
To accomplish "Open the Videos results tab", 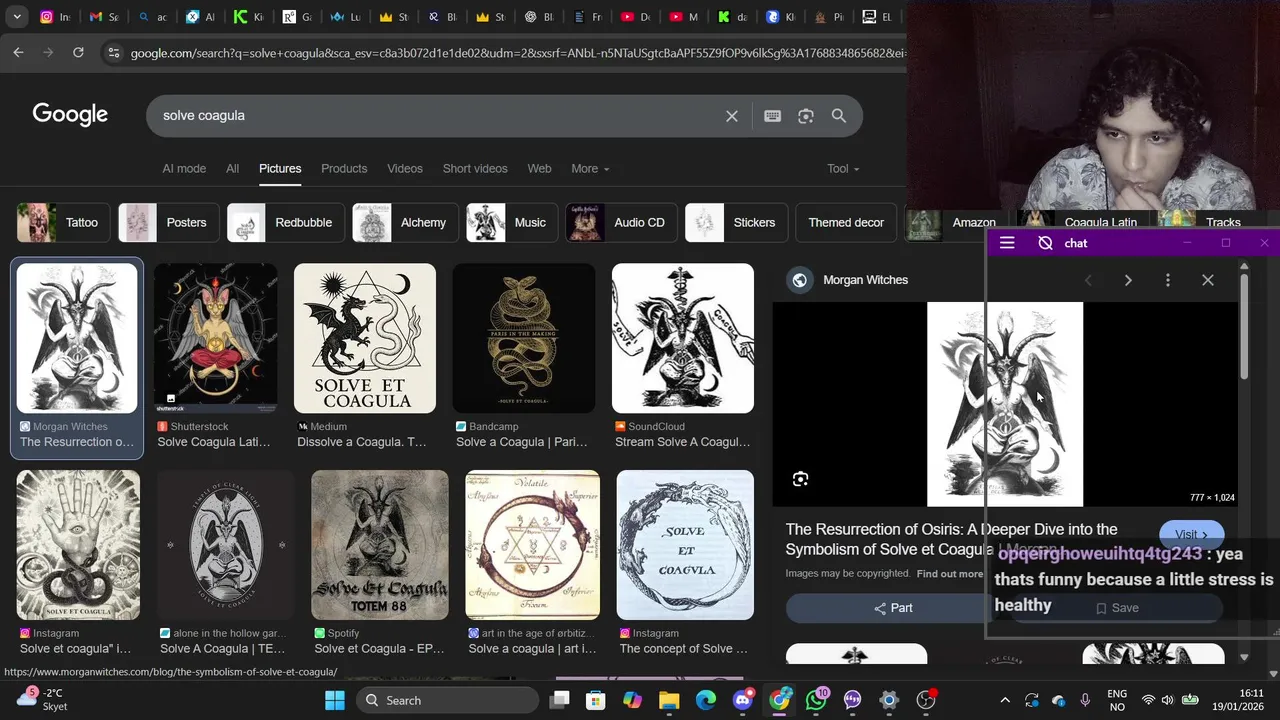I will coord(405,168).
